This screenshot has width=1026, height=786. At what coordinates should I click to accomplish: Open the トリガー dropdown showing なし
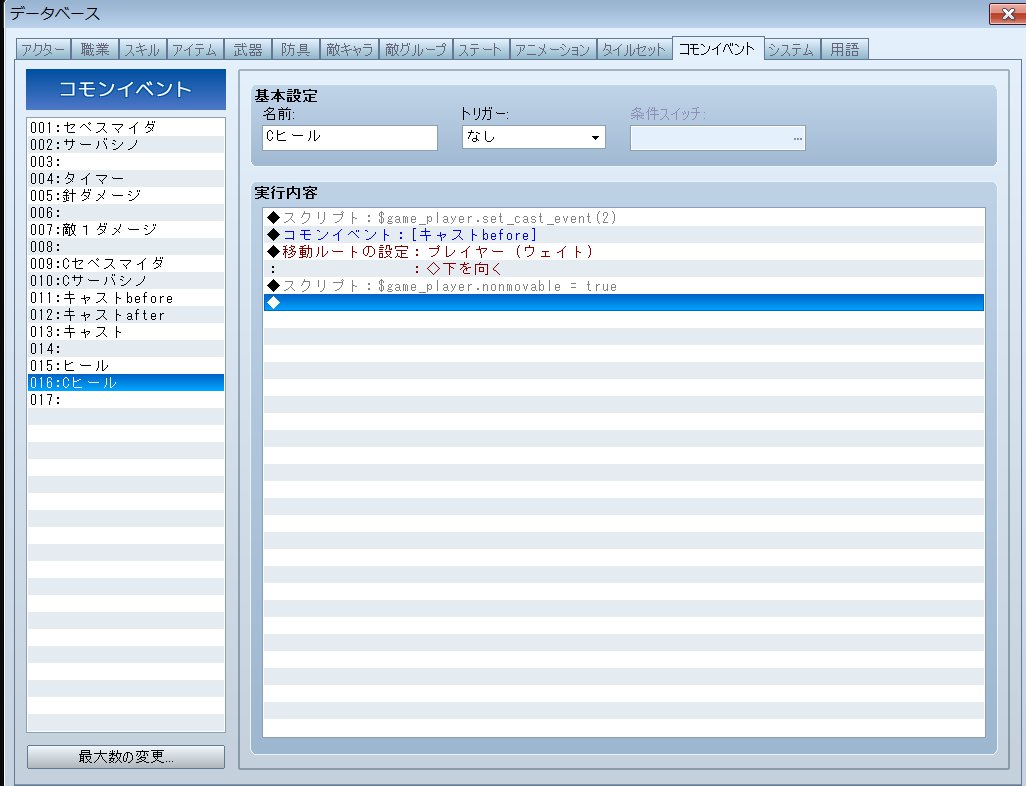pos(533,137)
